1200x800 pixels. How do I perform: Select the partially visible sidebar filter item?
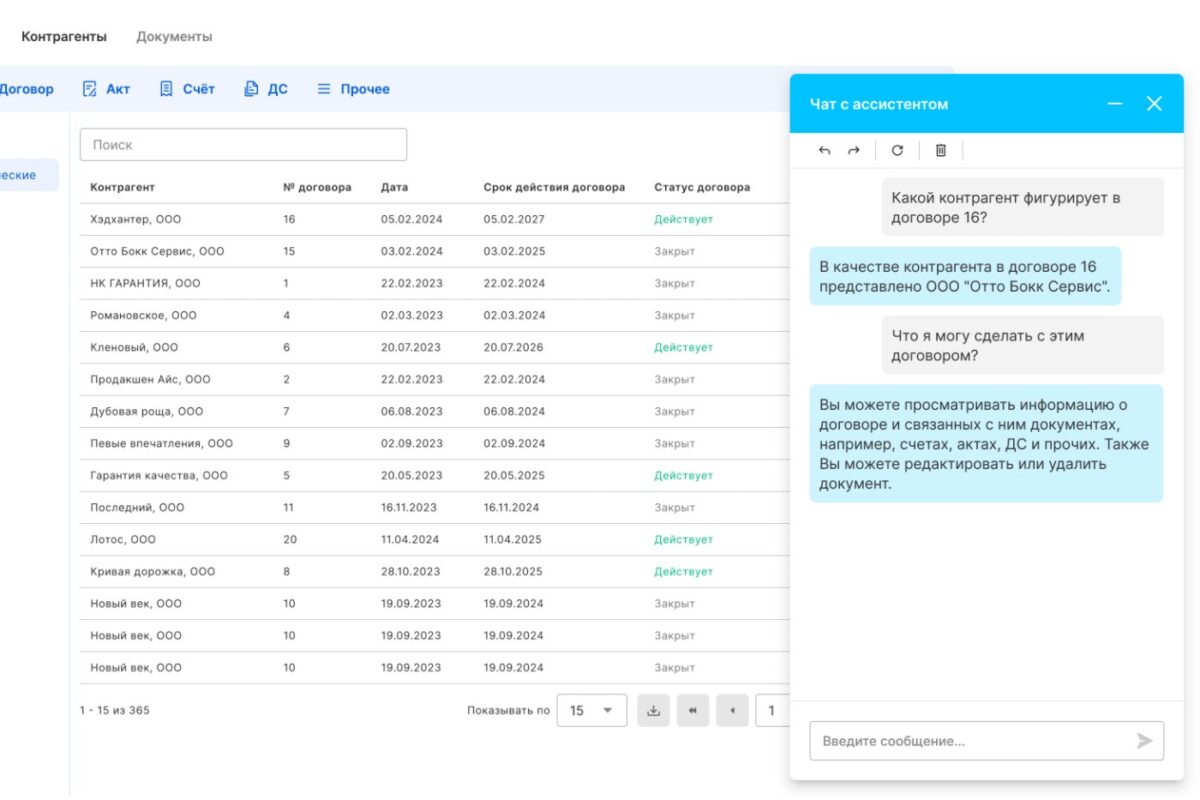29,175
